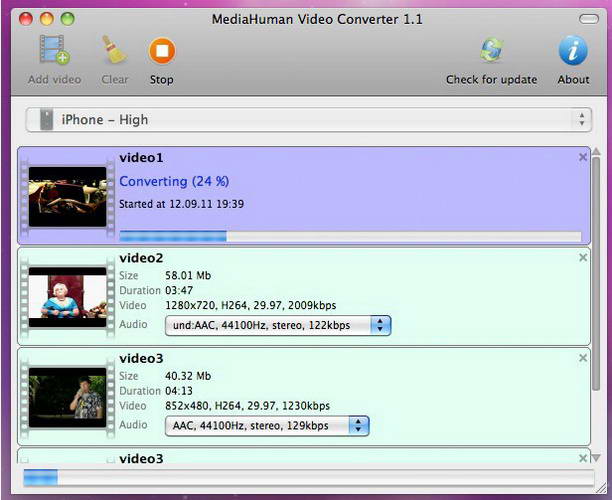Click the video1 conversion progress bar

[x=350, y=236]
